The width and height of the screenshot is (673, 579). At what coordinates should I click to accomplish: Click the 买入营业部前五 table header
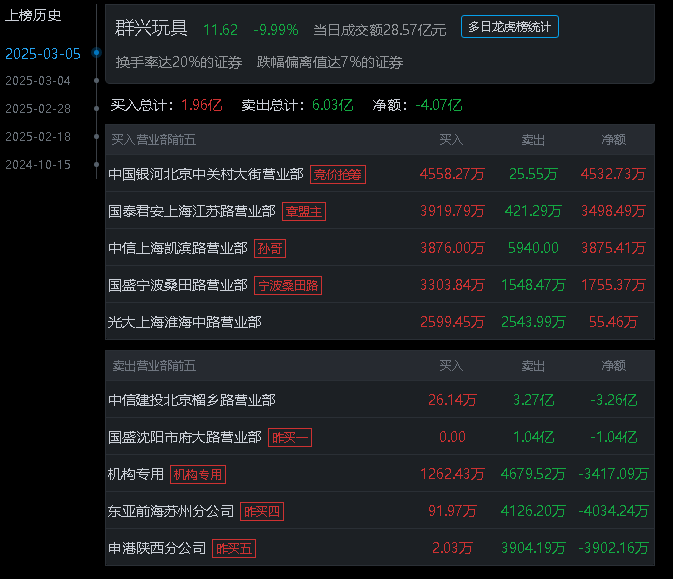pyautogui.click(x=154, y=139)
